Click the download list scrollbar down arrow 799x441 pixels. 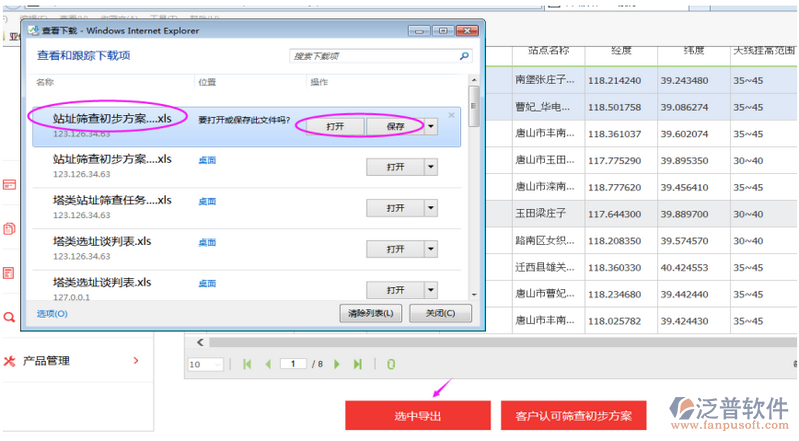[x=474, y=295]
